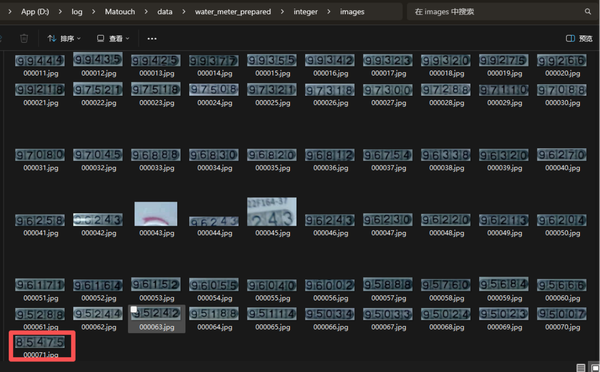Select the 000017.jpg thumbnail showing 99323
The height and width of the screenshot is (372, 600).
click(388, 60)
